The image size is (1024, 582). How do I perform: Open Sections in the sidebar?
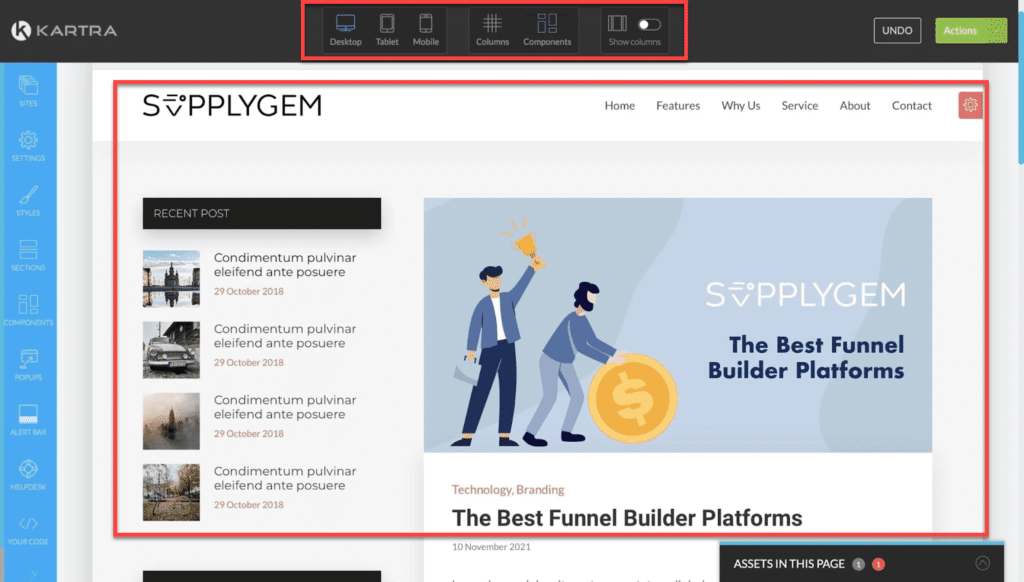tap(28, 255)
